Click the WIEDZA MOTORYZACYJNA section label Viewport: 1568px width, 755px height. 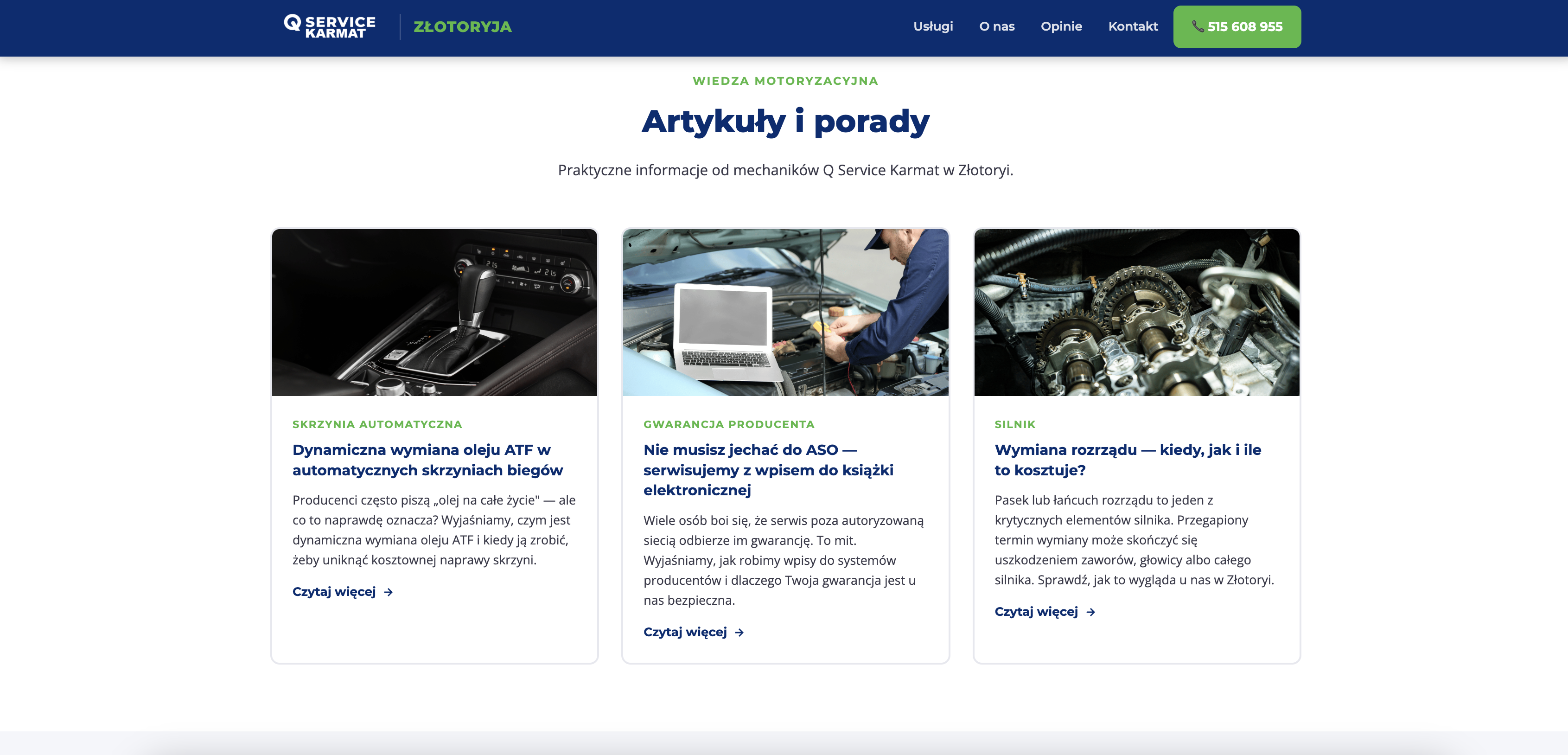pyautogui.click(x=785, y=81)
